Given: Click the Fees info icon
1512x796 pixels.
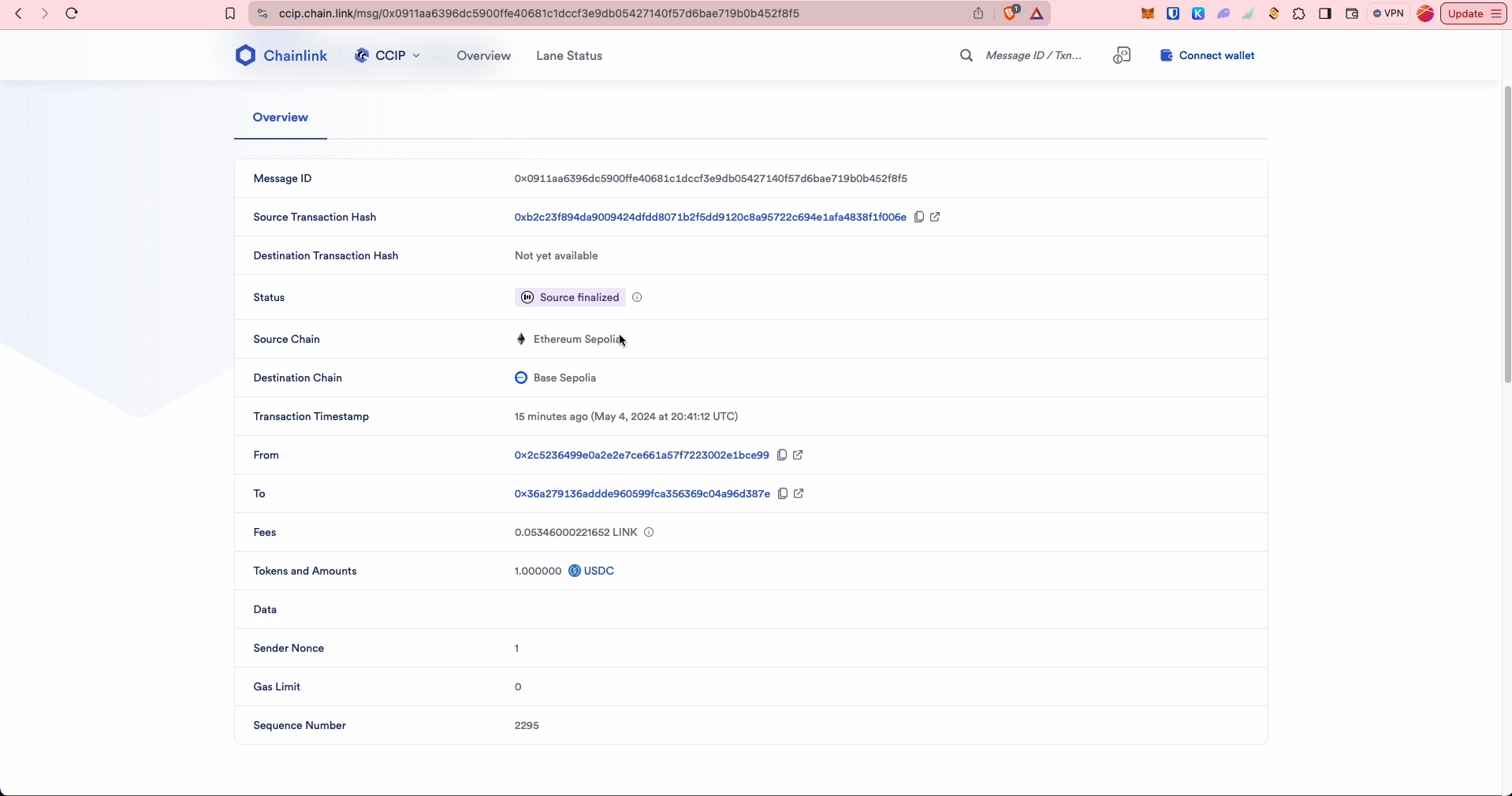Looking at the screenshot, I should pyautogui.click(x=649, y=532).
